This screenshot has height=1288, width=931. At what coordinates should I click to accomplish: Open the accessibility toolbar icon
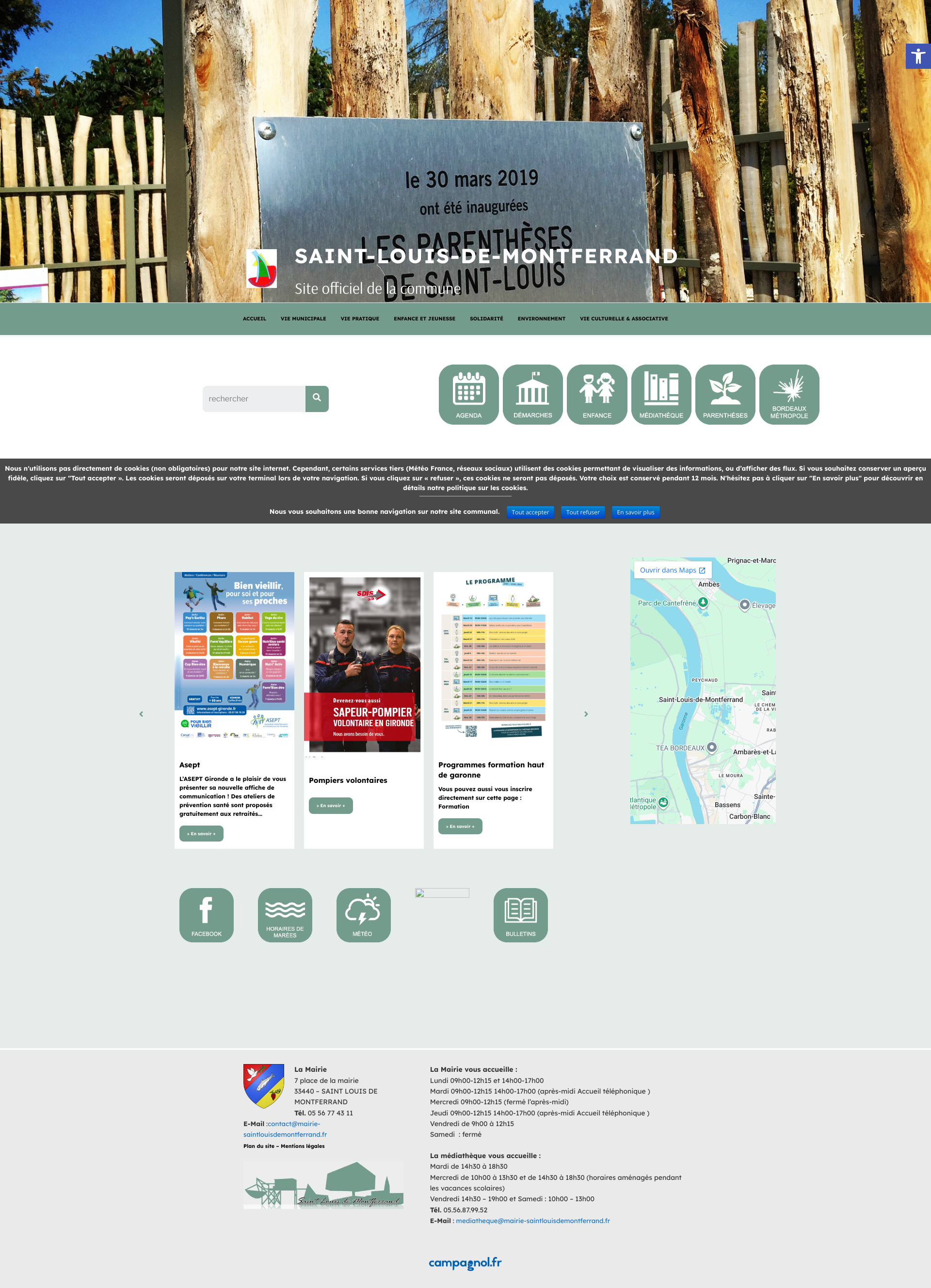tap(918, 56)
